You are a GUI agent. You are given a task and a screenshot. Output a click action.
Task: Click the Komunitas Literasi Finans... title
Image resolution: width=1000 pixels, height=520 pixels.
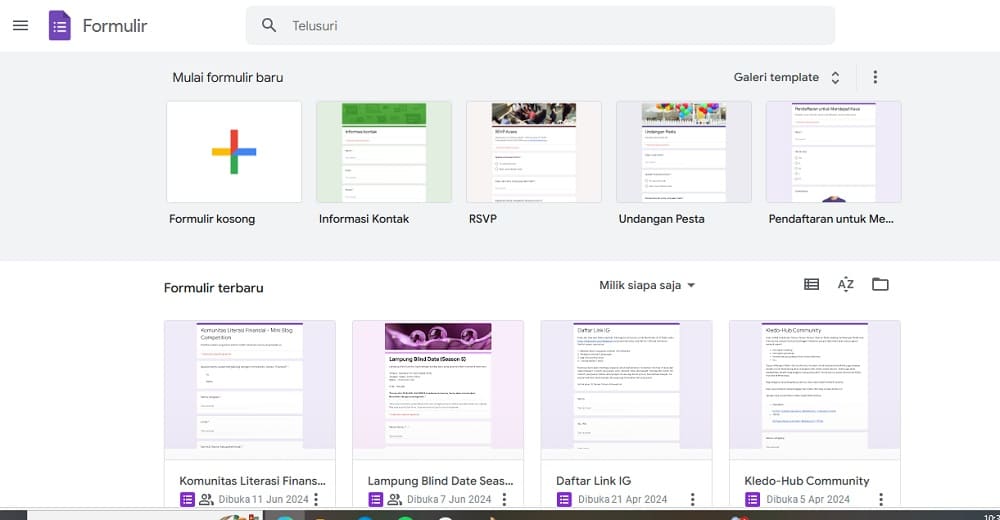[x=253, y=481]
